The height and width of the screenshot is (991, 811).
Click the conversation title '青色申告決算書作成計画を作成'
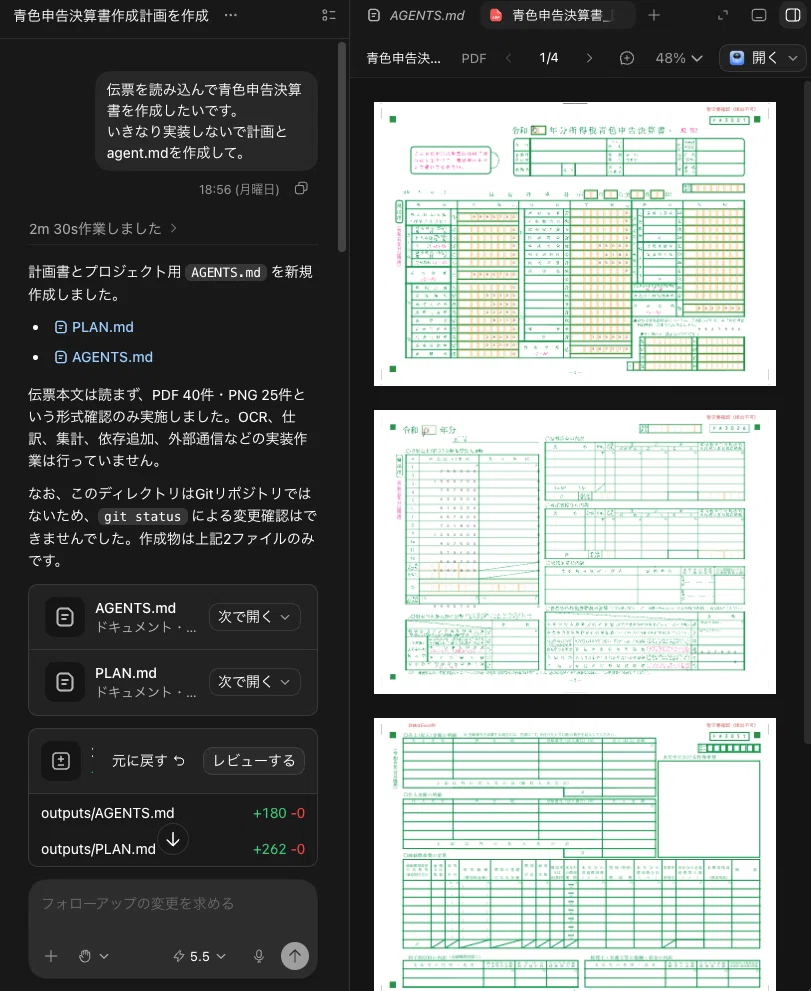[111, 15]
